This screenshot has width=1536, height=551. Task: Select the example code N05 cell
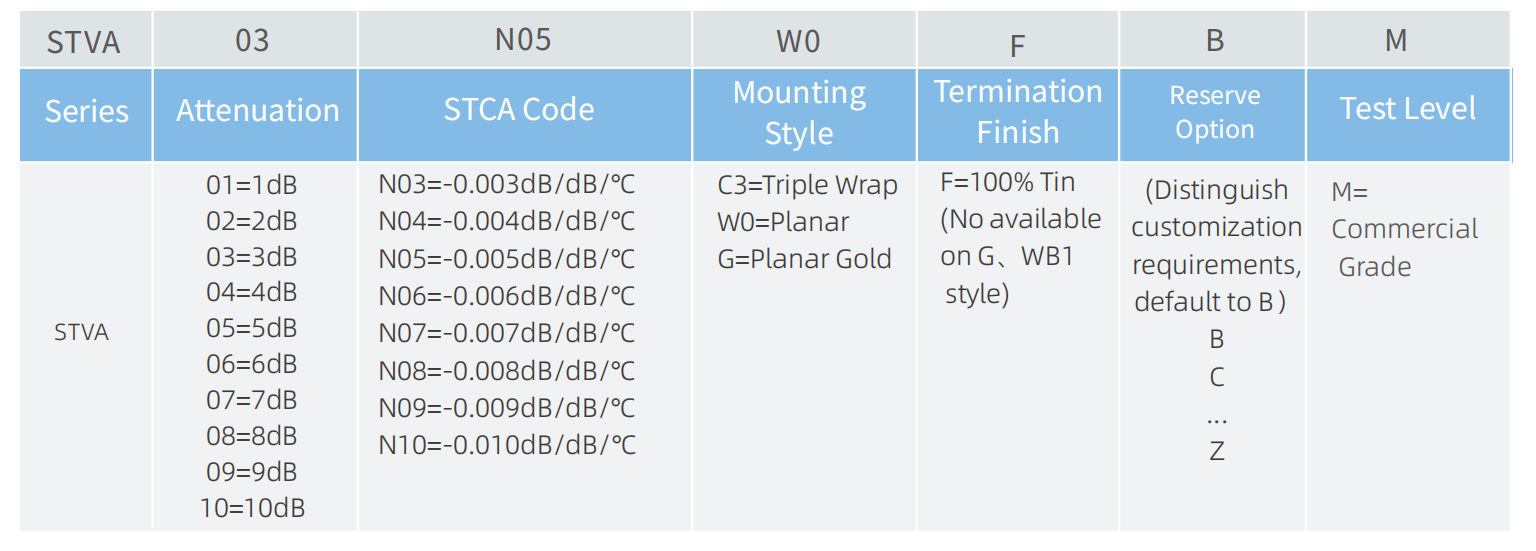coord(525,40)
